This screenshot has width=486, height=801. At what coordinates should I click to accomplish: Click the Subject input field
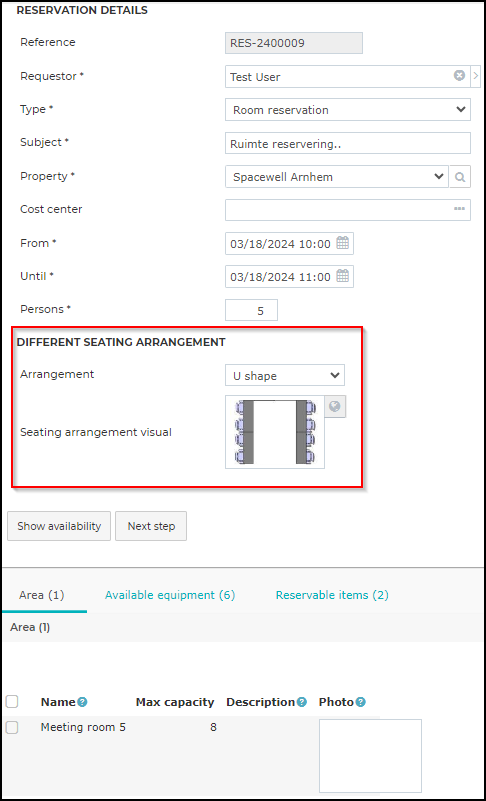(x=348, y=143)
